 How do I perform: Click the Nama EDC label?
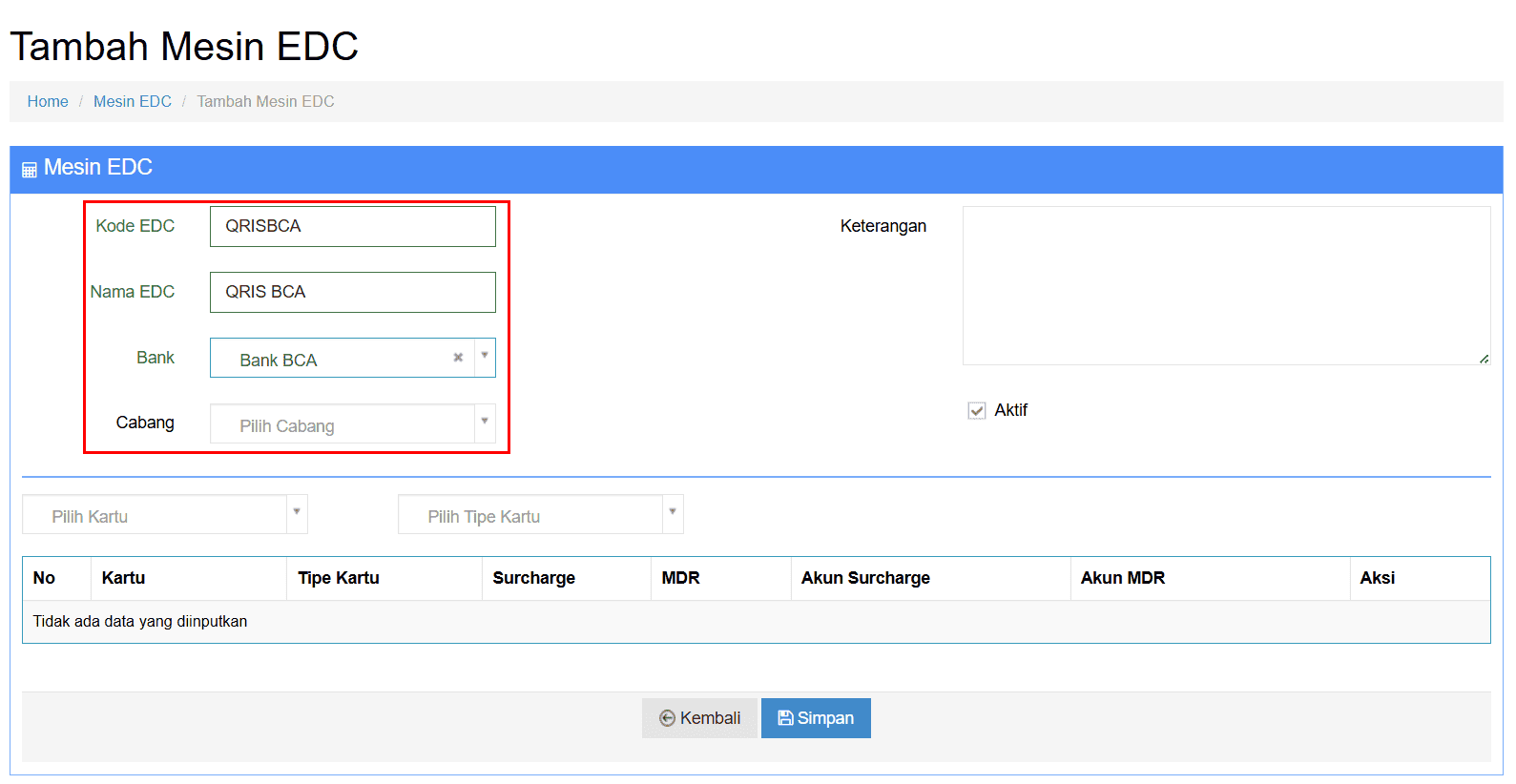132,292
